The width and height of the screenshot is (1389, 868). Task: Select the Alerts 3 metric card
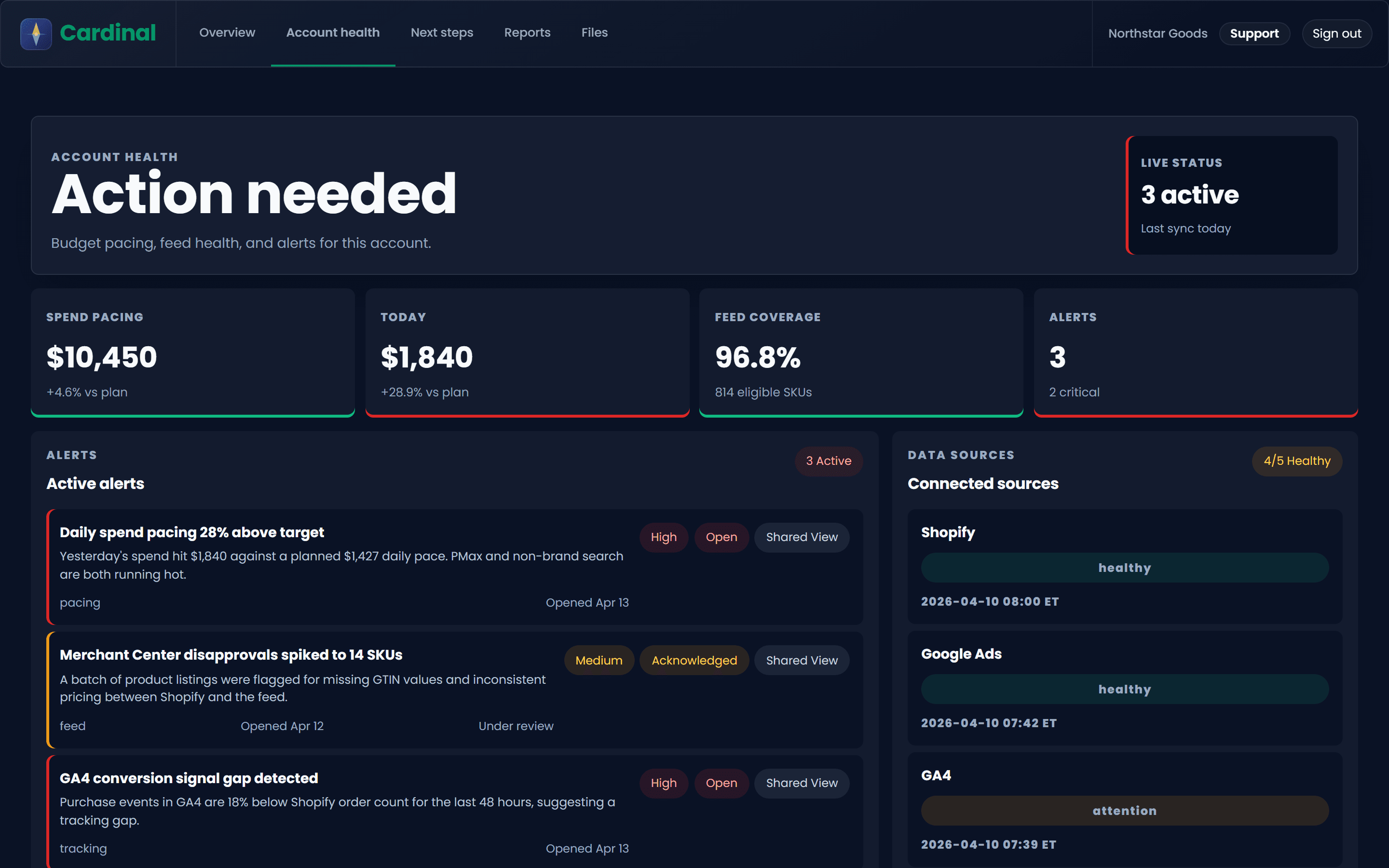tap(1196, 353)
